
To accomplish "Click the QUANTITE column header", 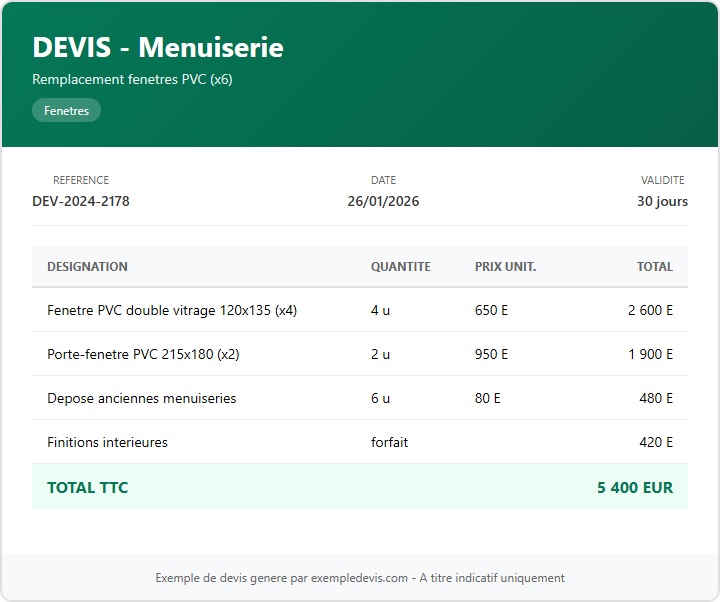I will point(400,267).
